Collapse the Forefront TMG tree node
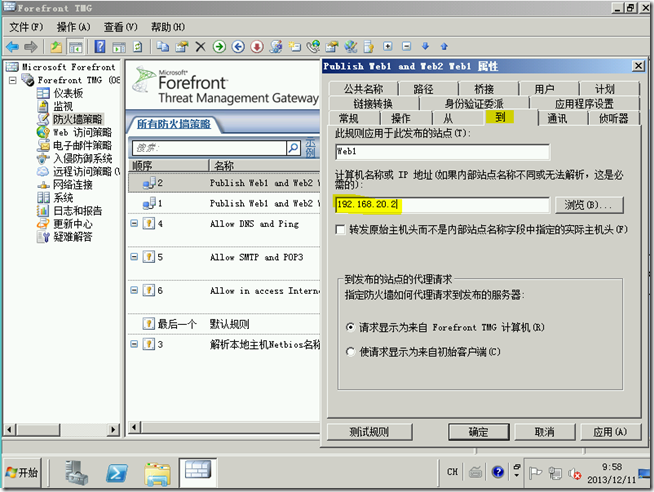The width and height of the screenshot is (654, 492). point(13,80)
